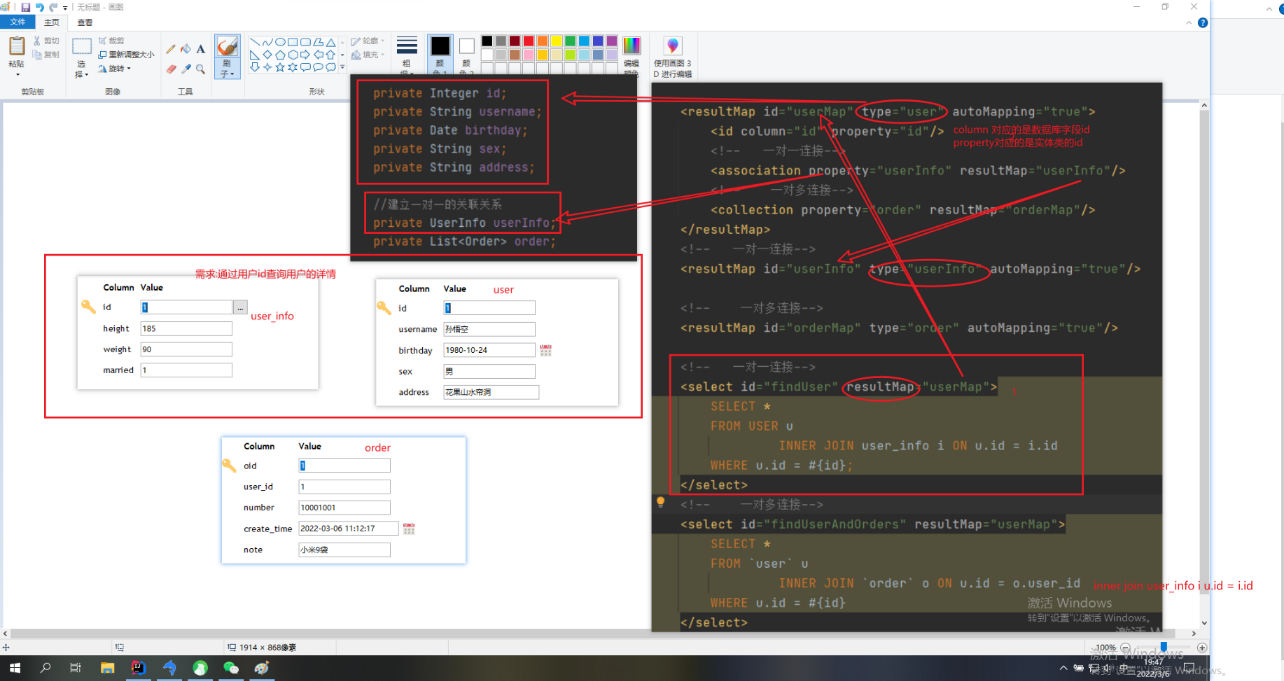Choose the Curve shape
This screenshot has height=681, width=1284.
click(x=267, y=42)
